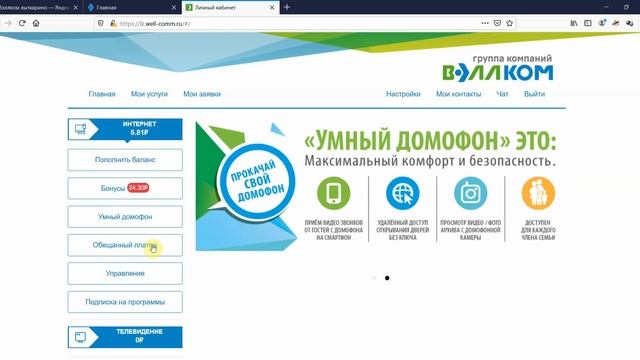The height and width of the screenshot is (360, 640).
Task: Open the tracking protection shield icon
Action: tap(101, 23)
